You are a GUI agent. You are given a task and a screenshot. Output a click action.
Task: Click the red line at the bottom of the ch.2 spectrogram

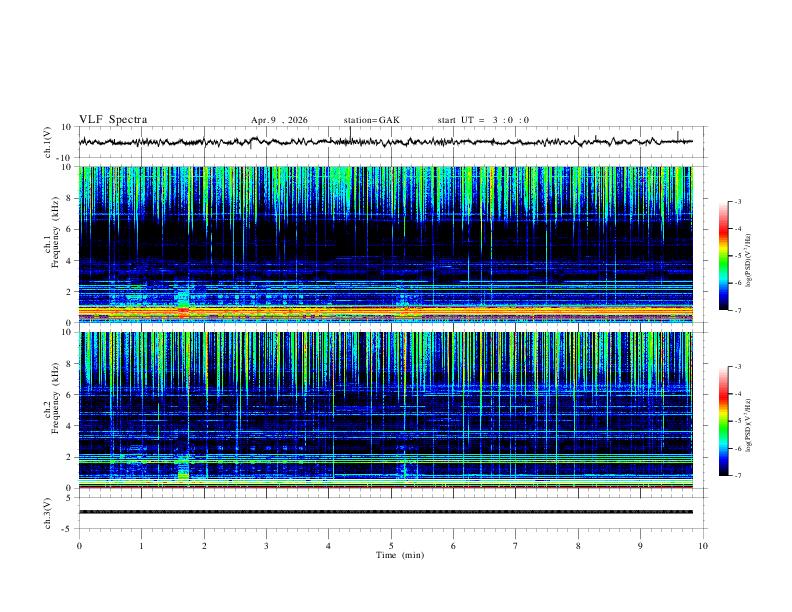(386, 487)
